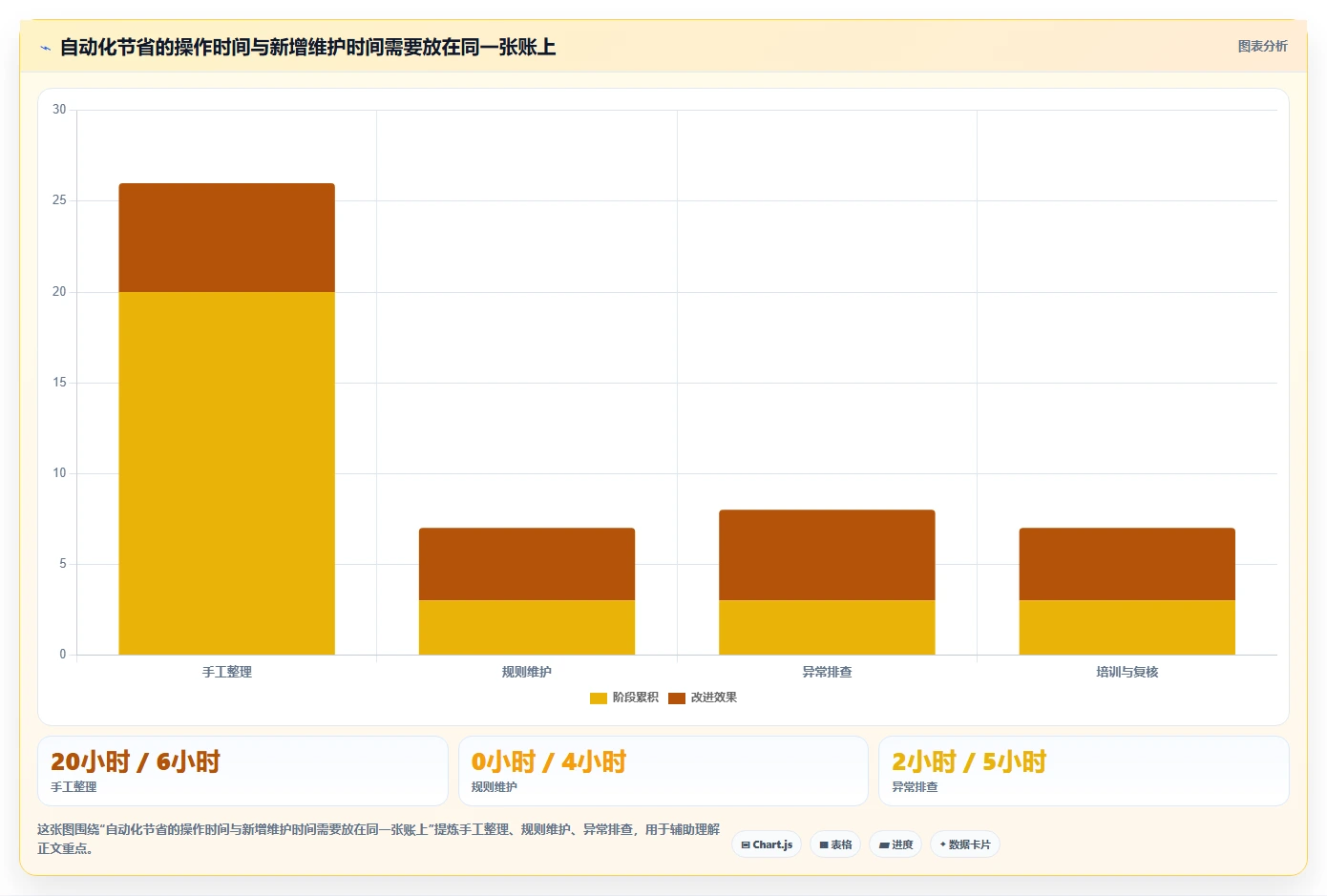The height and width of the screenshot is (896, 1327).
Task: Click the brown 手工整理 bar segment
Action: [227, 238]
